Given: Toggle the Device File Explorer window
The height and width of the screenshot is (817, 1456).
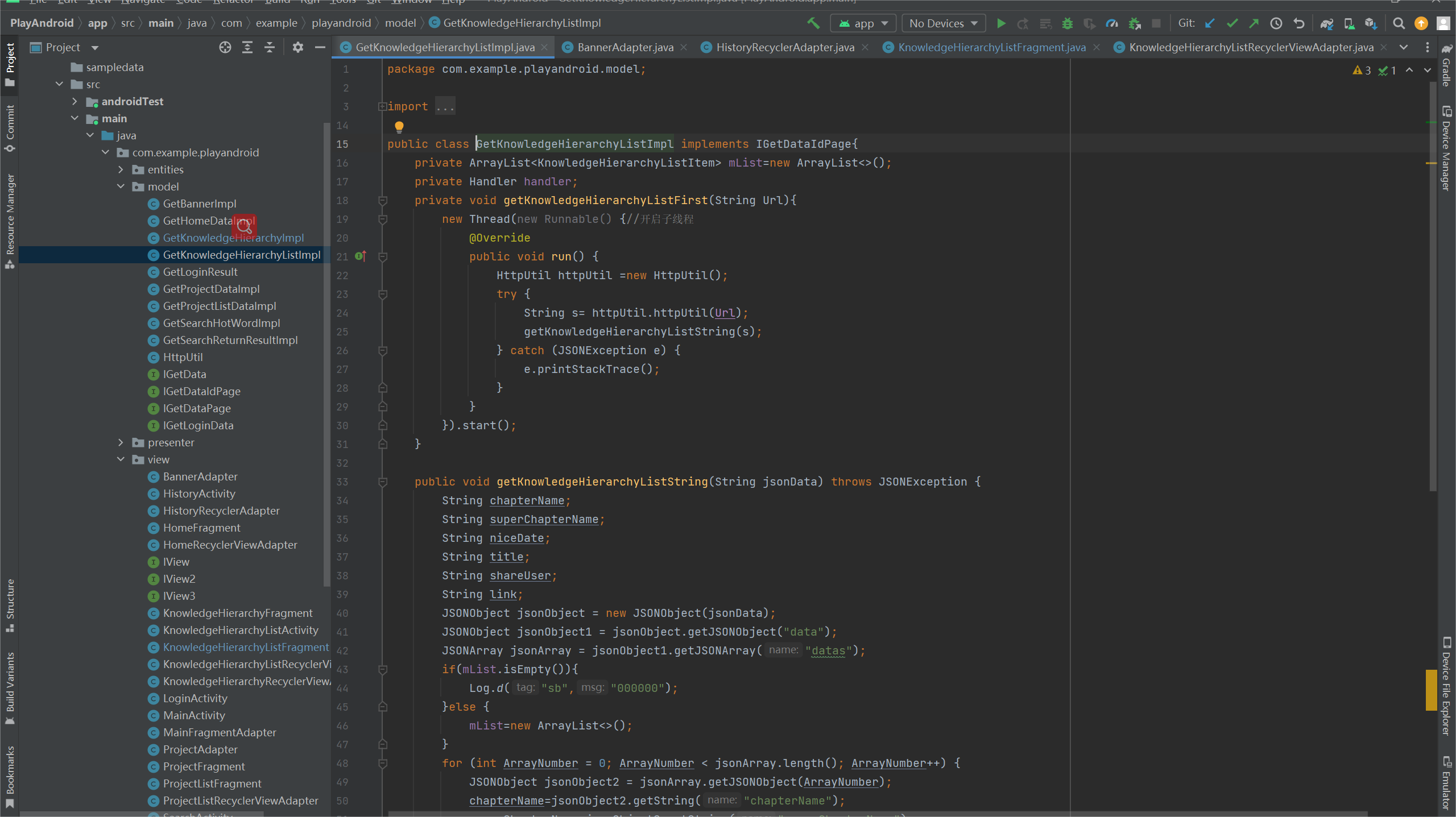Looking at the screenshot, I should 1446,686.
